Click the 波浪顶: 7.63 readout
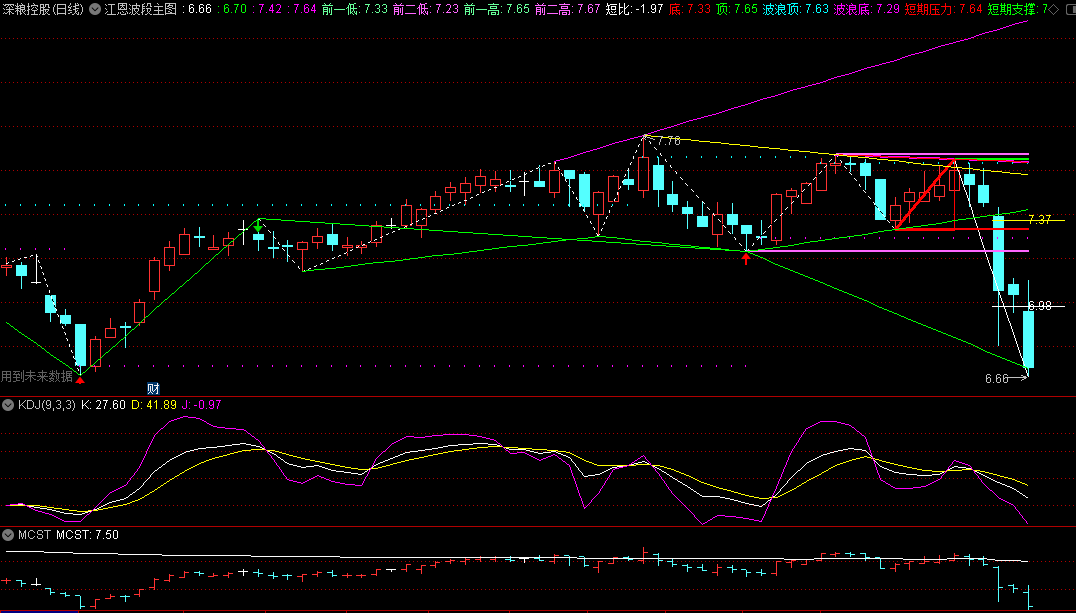The height and width of the screenshot is (613, 1076). (x=796, y=10)
